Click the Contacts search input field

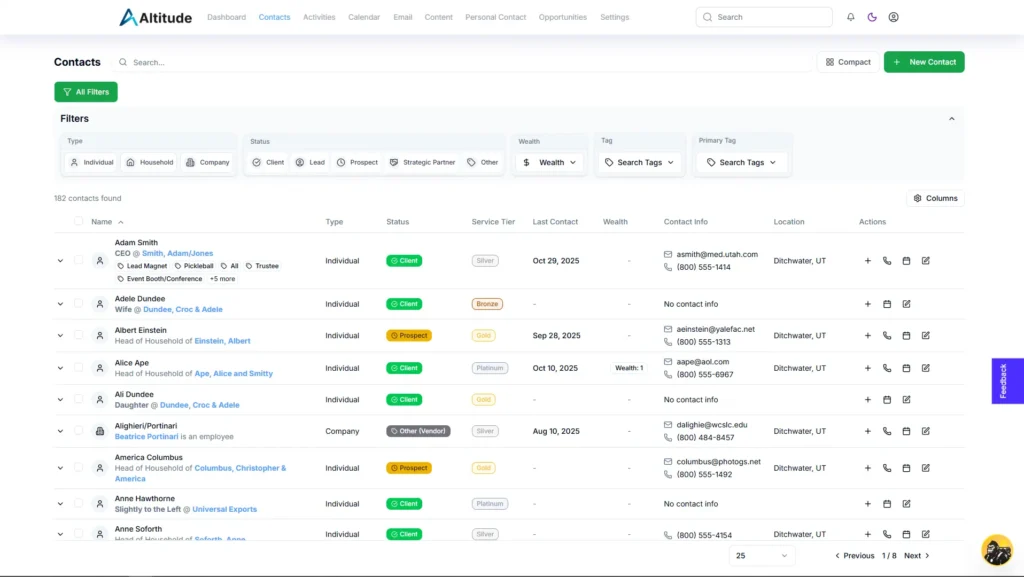[x=300, y=62]
